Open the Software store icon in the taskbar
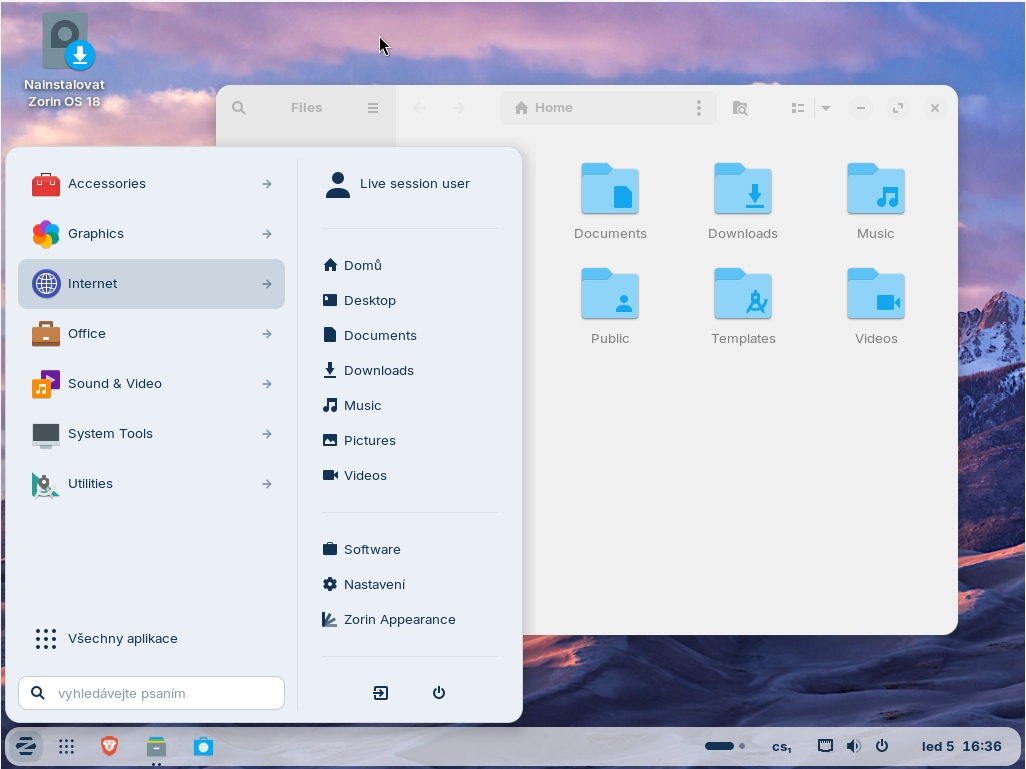The height and width of the screenshot is (769, 1026). [203, 746]
